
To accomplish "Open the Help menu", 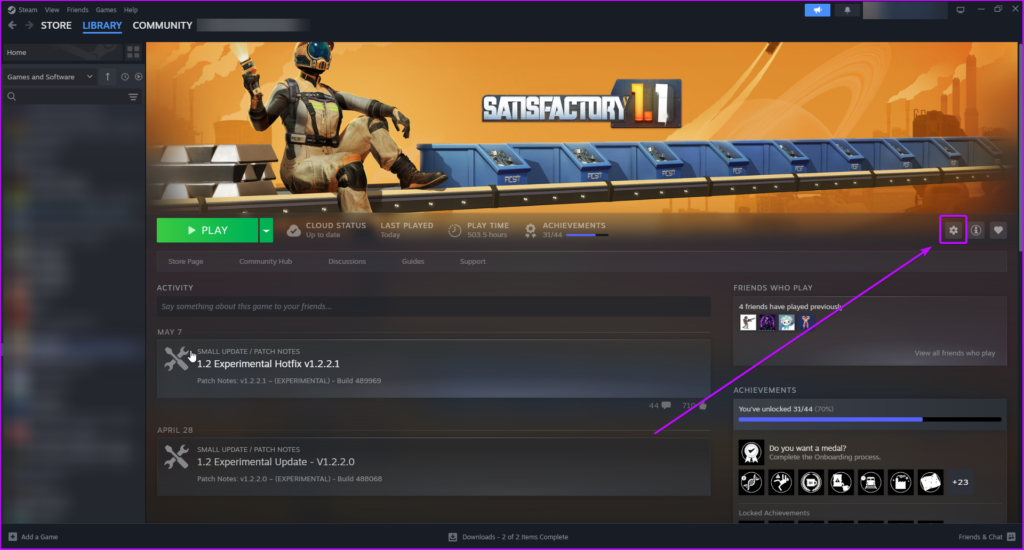I will click(131, 10).
